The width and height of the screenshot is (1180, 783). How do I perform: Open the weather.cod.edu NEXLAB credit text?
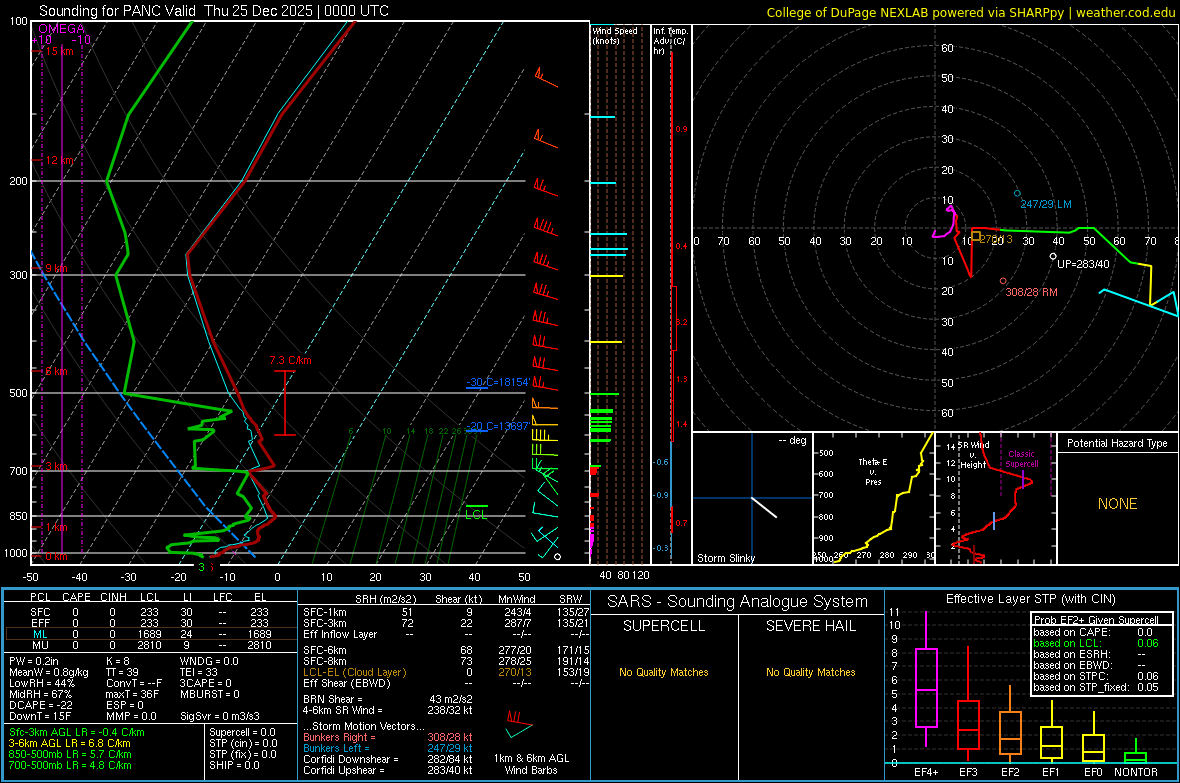point(970,12)
